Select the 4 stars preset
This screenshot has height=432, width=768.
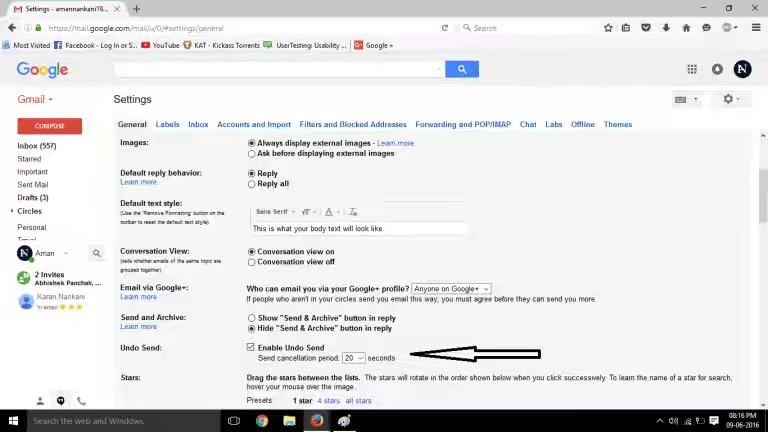(x=328, y=401)
